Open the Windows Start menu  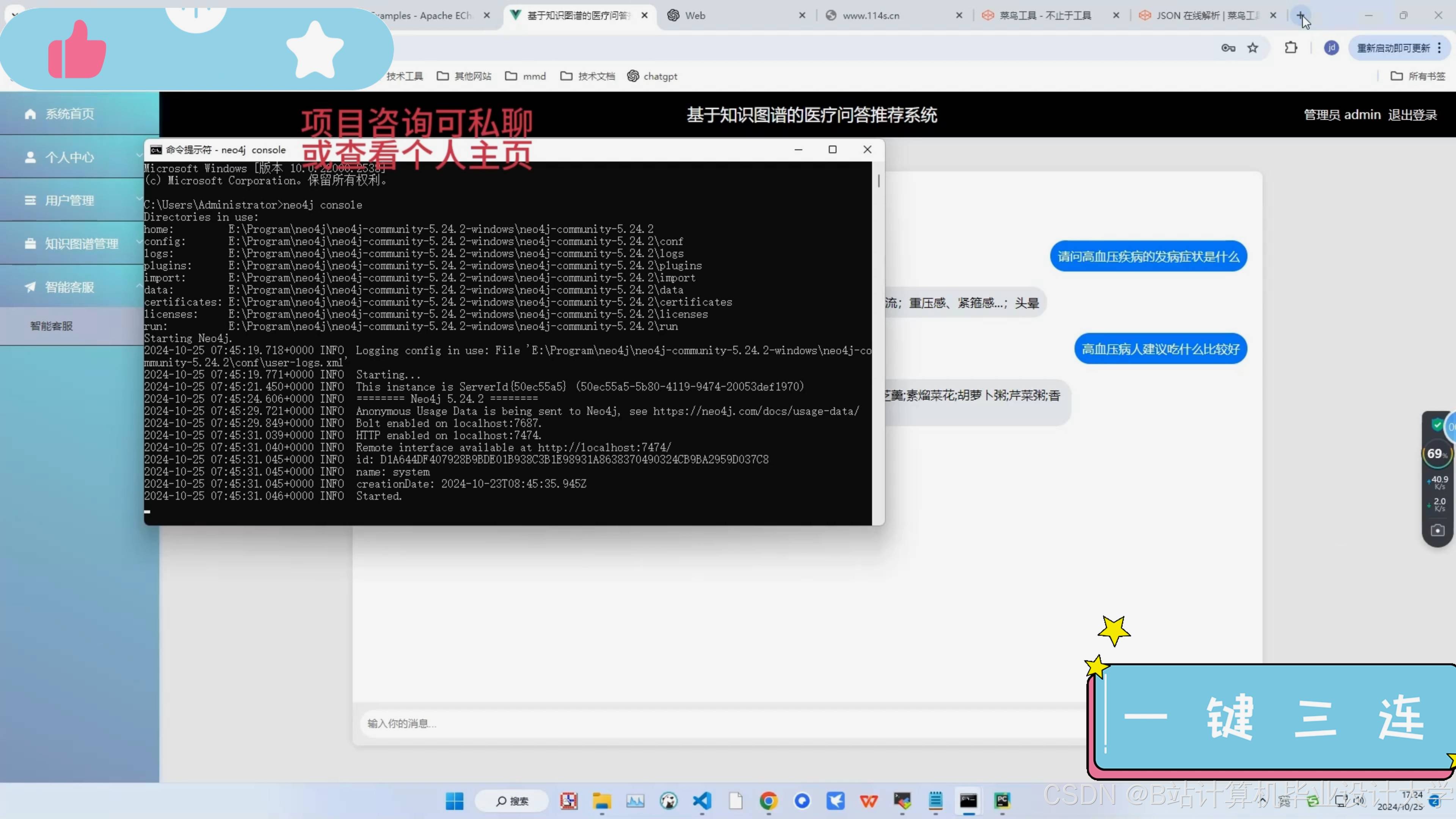tap(455, 801)
